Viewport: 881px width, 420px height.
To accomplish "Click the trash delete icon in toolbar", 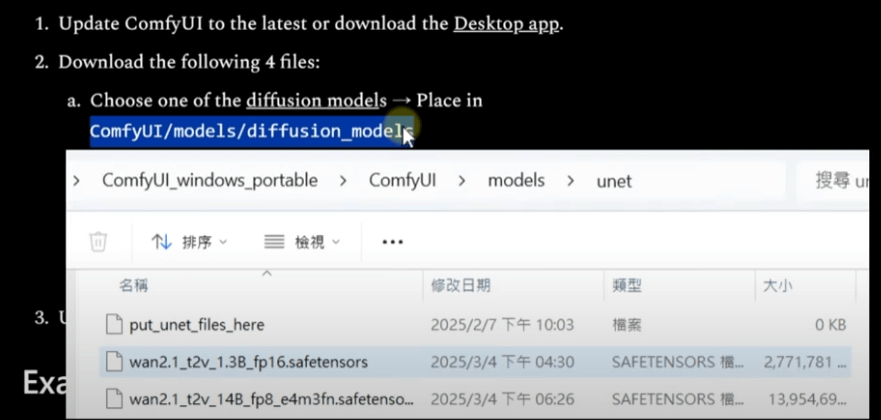I will click(98, 242).
